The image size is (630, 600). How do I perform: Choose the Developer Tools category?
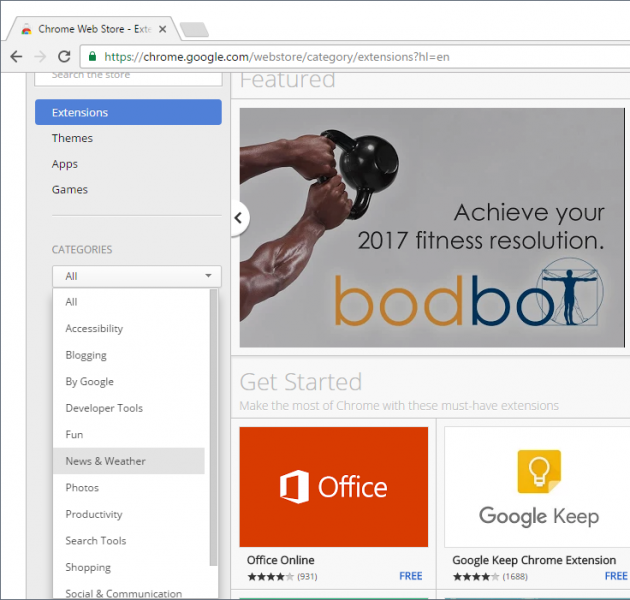point(129,408)
